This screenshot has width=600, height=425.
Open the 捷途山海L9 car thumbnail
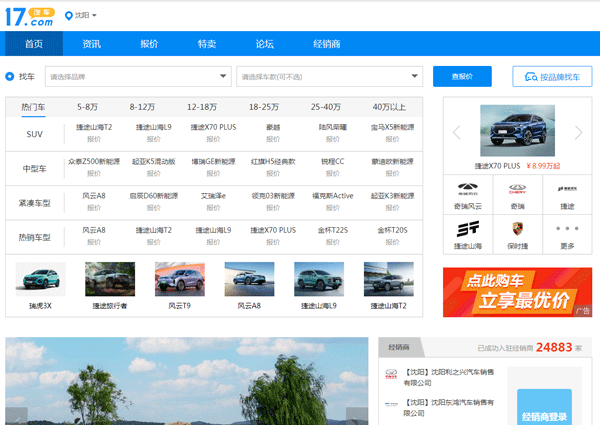tap(319, 279)
